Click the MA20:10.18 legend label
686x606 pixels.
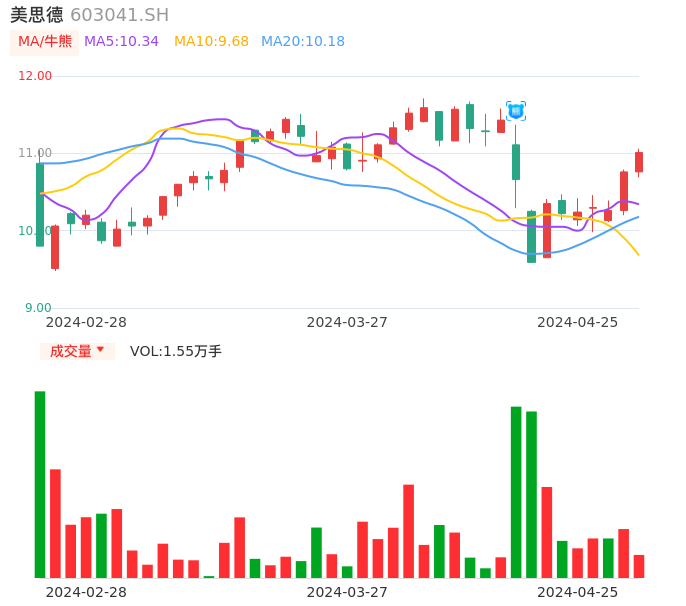[x=302, y=42]
